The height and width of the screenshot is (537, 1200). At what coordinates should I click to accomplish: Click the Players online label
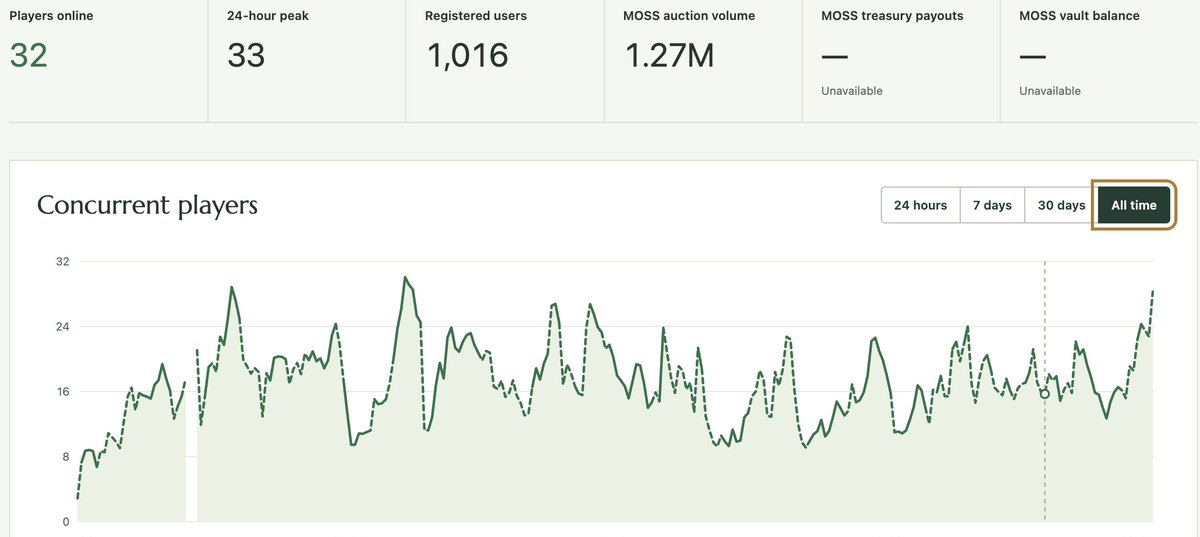click(51, 16)
